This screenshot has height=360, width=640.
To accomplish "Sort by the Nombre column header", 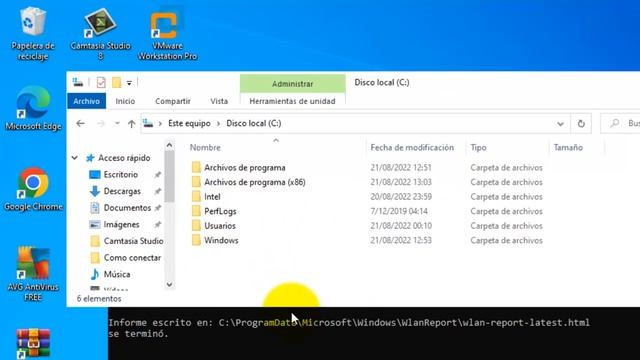I will pos(205,147).
